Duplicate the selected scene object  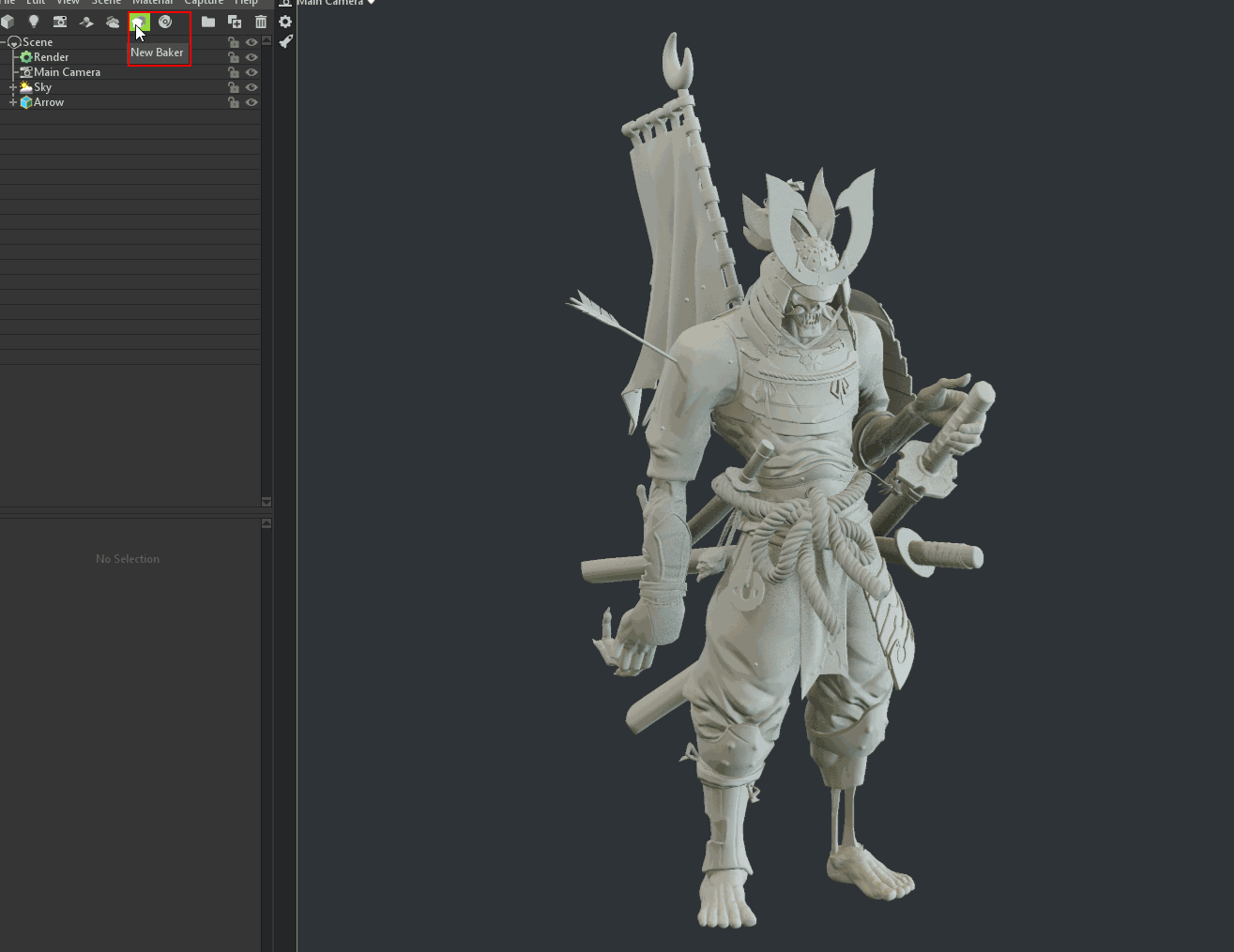pyautogui.click(x=235, y=22)
